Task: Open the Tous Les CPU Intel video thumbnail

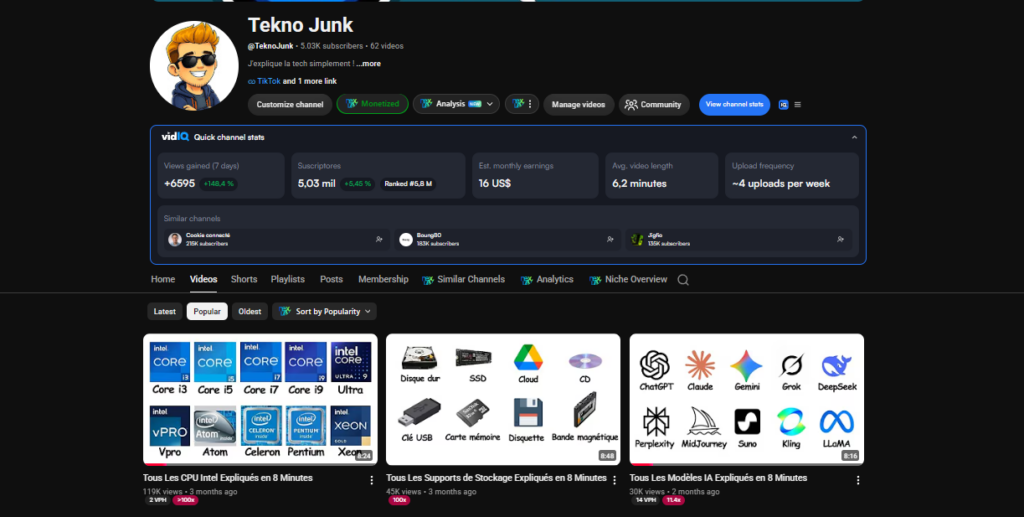Action: (260, 400)
